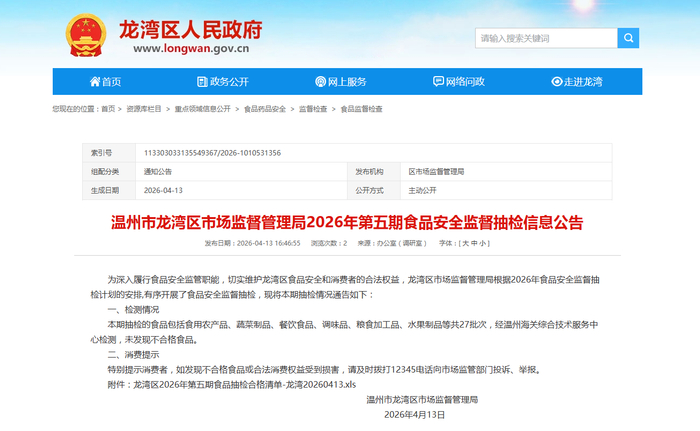The width and height of the screenshot is (700, 431).
Task: Click the home icon beside 首页
Action: 95,81
